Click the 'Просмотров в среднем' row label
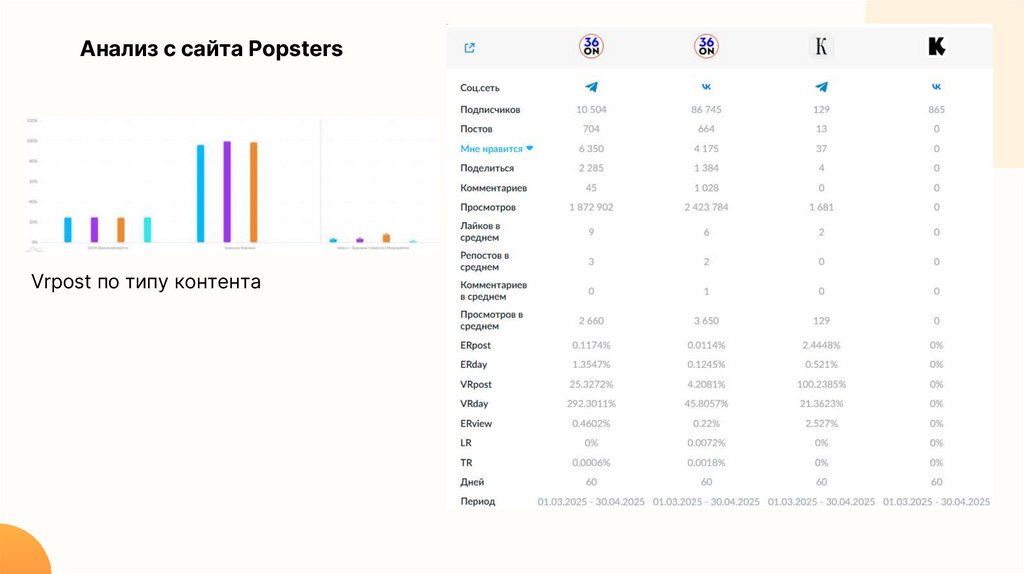Image resolution: width=1024 pixels, height=574 pixels. [491, 320]
